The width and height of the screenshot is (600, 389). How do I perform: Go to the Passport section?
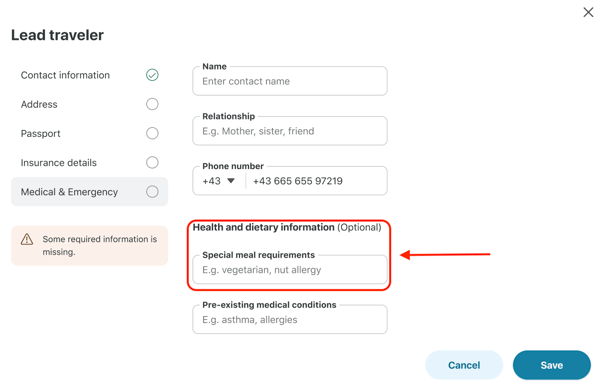pyautogui.click(x=90, y=133)
